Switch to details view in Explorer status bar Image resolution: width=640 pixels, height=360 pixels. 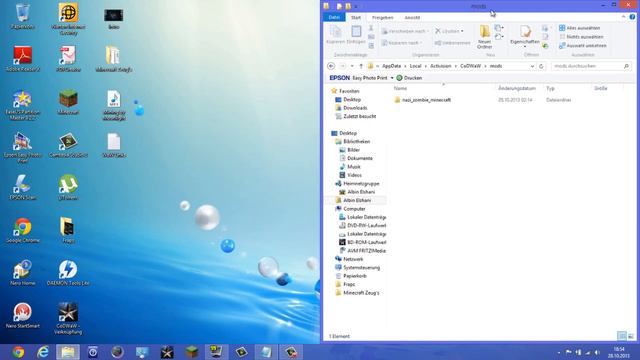tap(622, 336)
